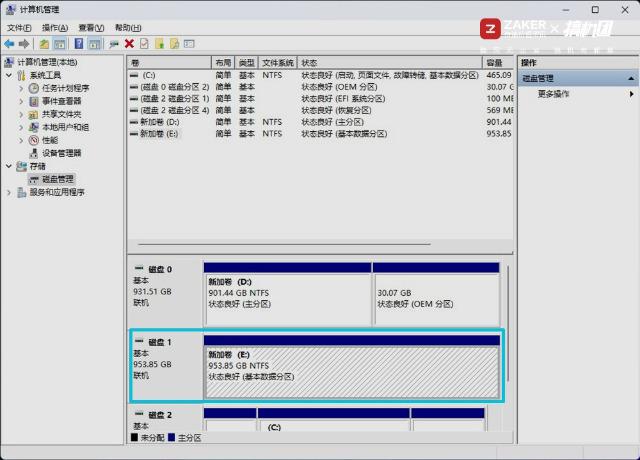640x460 pixels.
Task: Click the Properties checkmark page icon
Action: 144,44
